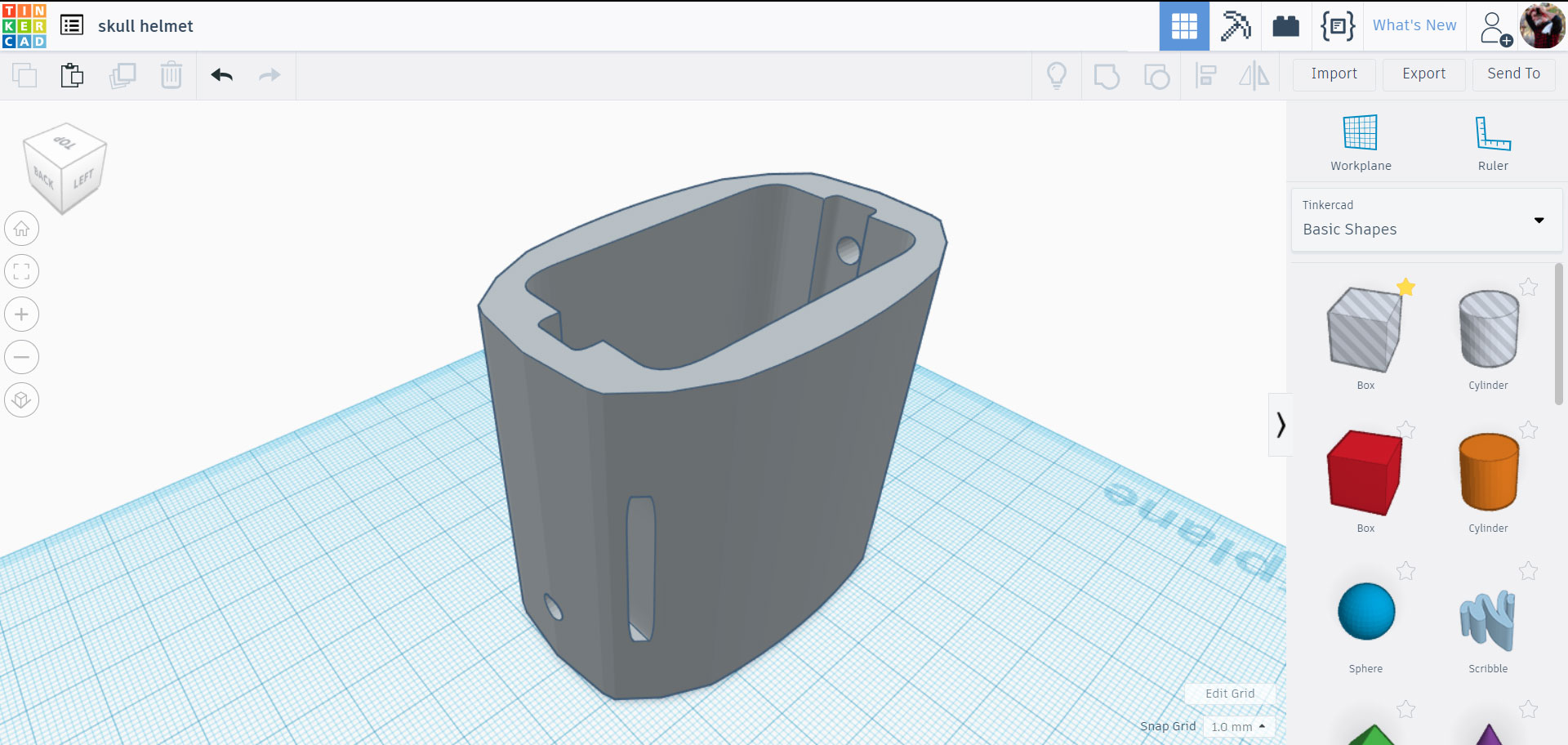Click the Ungroup shapes icon

click(1156, 76)
